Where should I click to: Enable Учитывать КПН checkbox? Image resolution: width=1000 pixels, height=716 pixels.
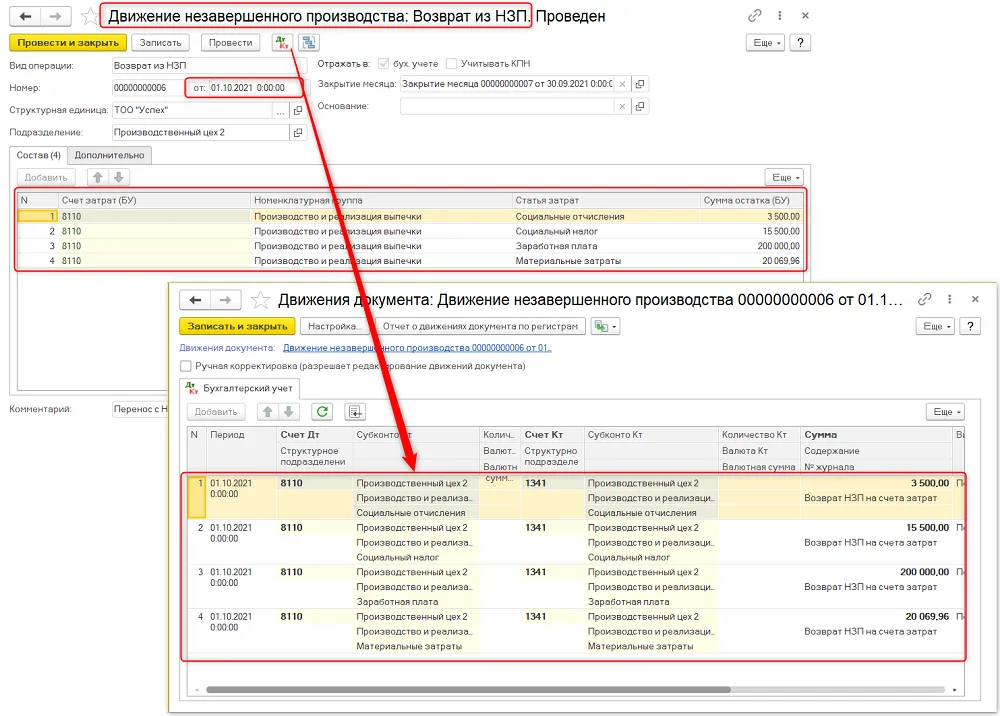(x=452, y=64)
